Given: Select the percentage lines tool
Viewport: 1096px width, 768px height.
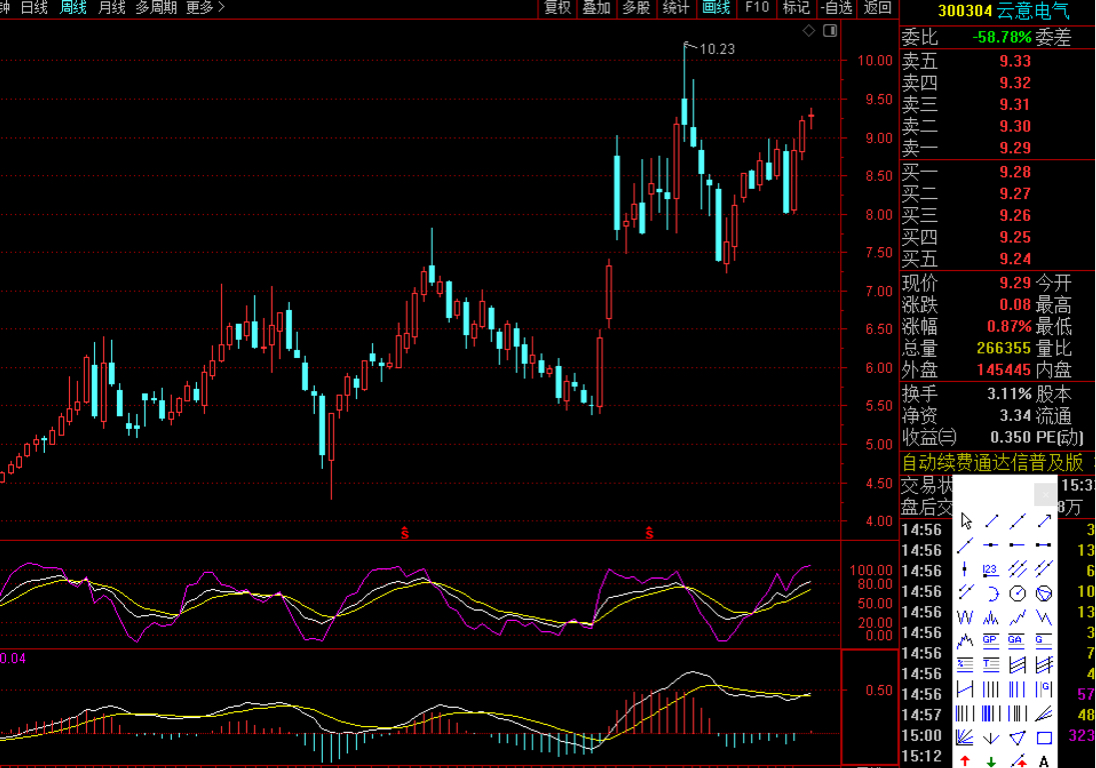Looking at the screenshot, I should point(965,665).
